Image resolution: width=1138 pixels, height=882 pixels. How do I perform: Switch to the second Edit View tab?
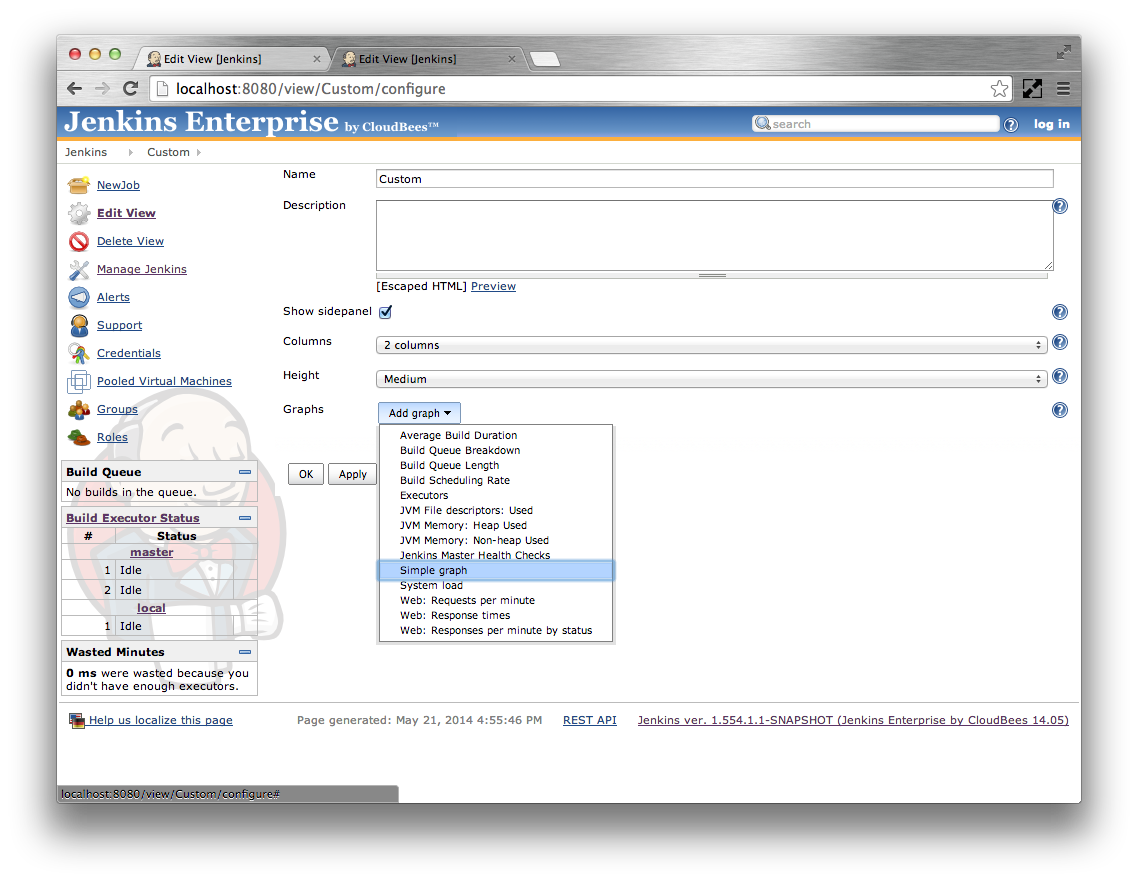point(428,59)
